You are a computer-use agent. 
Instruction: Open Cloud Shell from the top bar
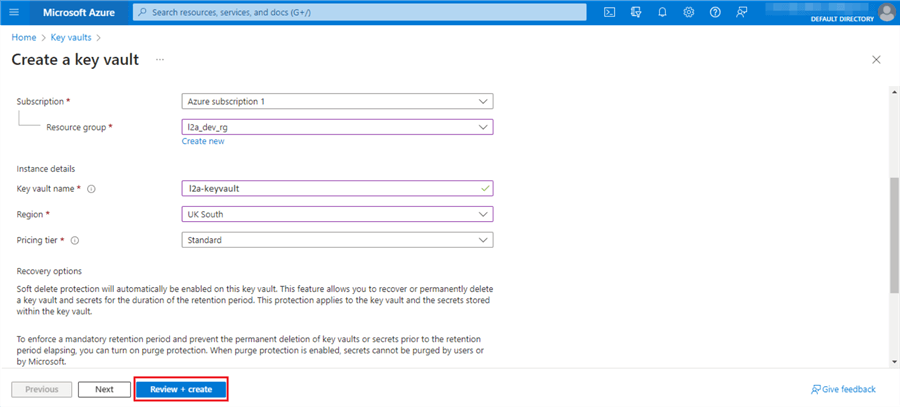coord(610,12)
